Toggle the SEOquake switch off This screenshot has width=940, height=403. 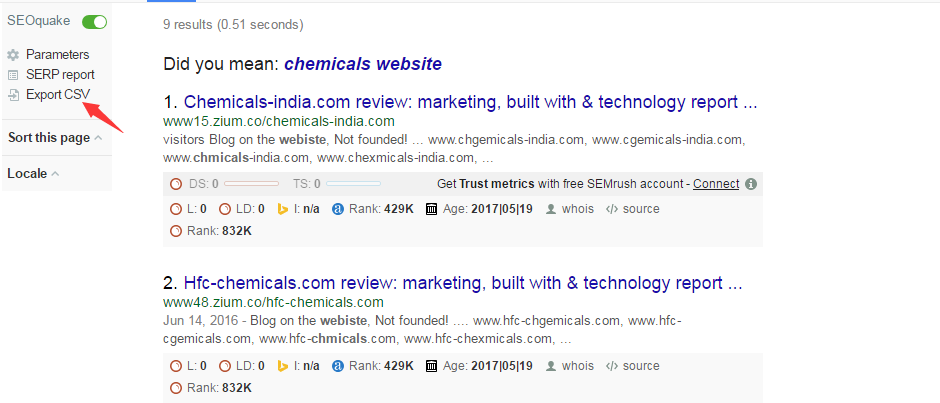coord(95,22)
